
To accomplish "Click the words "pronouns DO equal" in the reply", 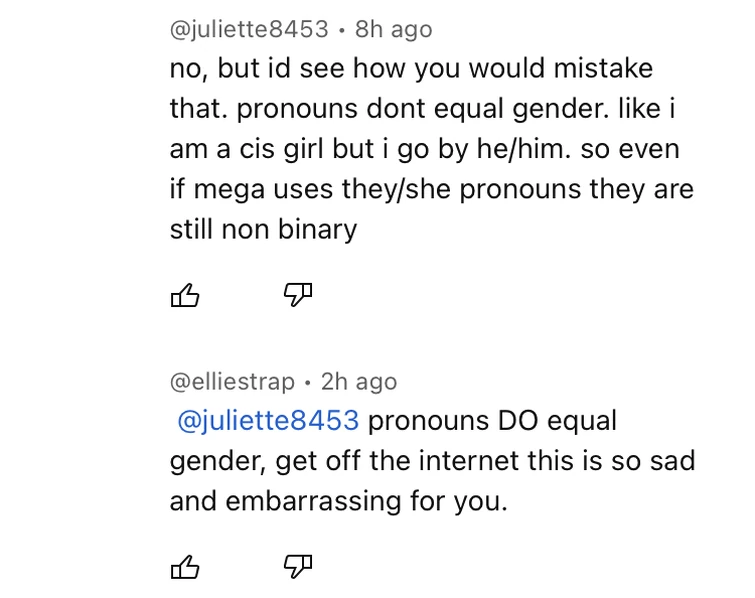I will click(x=492, y=421).
